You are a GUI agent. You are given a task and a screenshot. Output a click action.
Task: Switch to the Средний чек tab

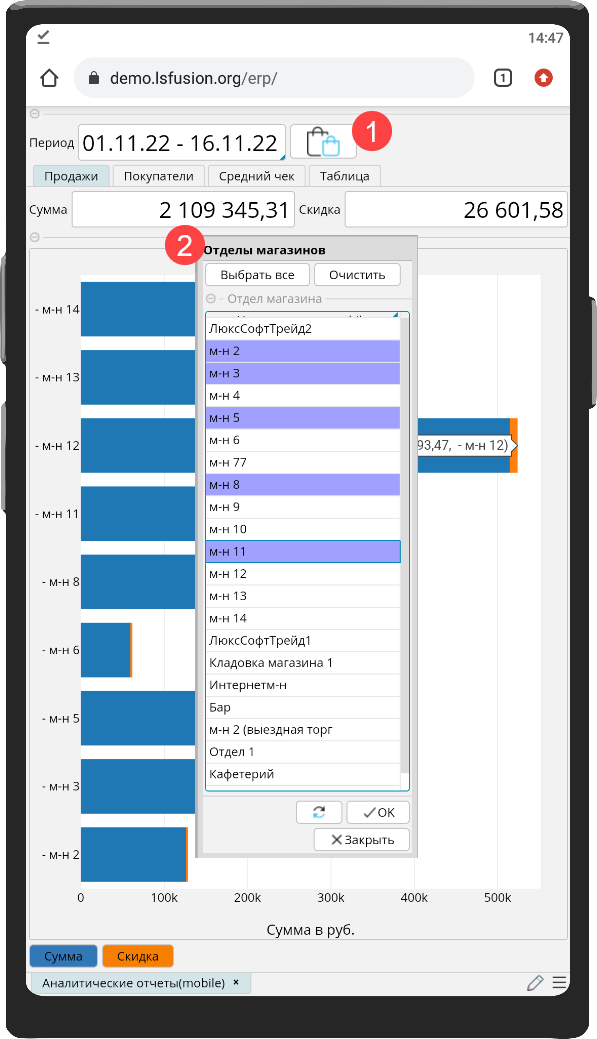(256, 176)
